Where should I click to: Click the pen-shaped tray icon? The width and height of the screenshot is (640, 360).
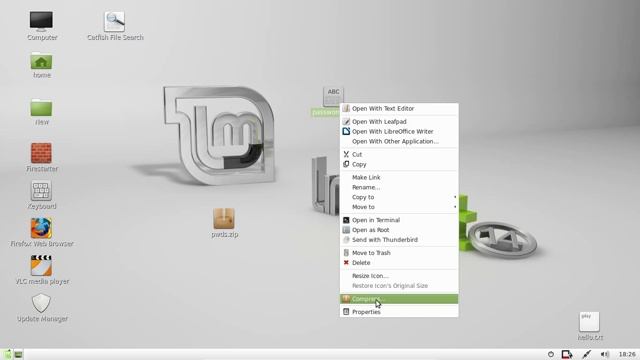pos(587,354)
